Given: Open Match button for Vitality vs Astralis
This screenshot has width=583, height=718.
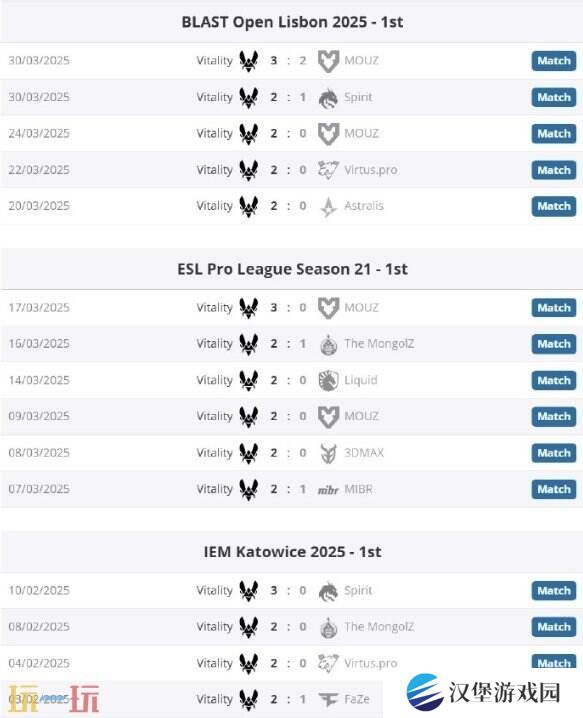Looking at the screenshot, I should coord(554,206).
